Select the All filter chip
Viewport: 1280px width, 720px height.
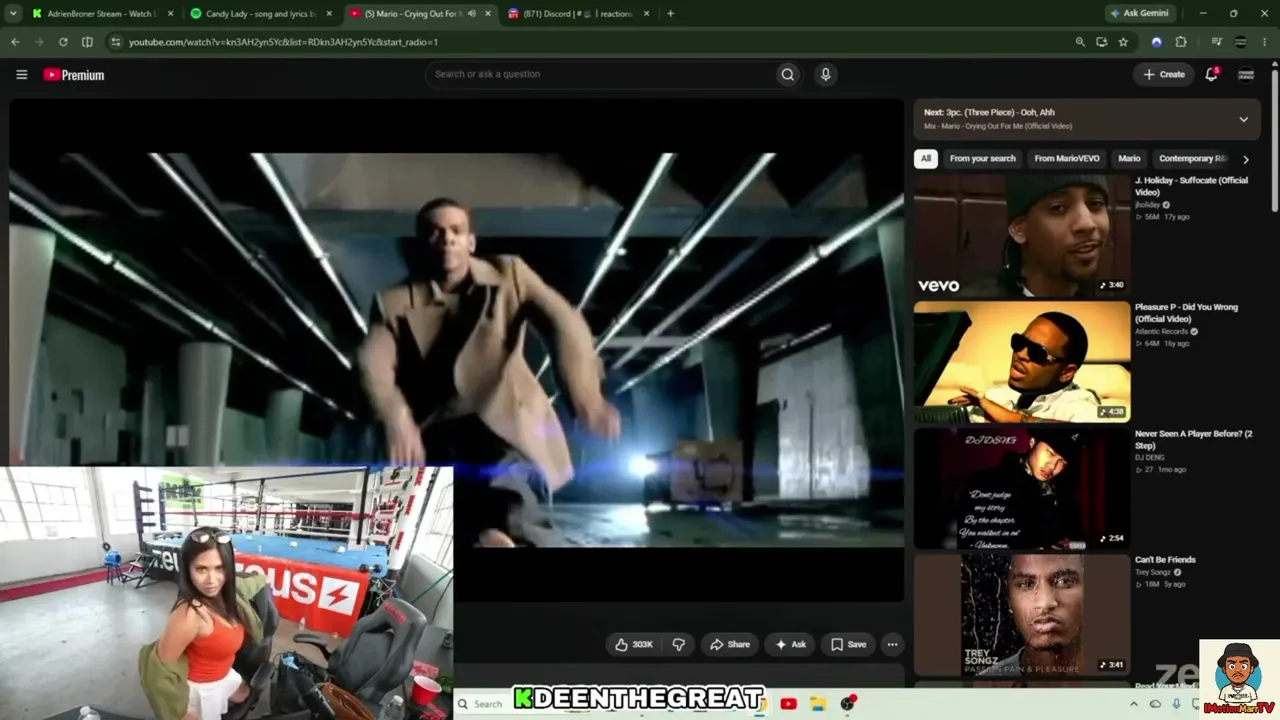click(926, 158)
